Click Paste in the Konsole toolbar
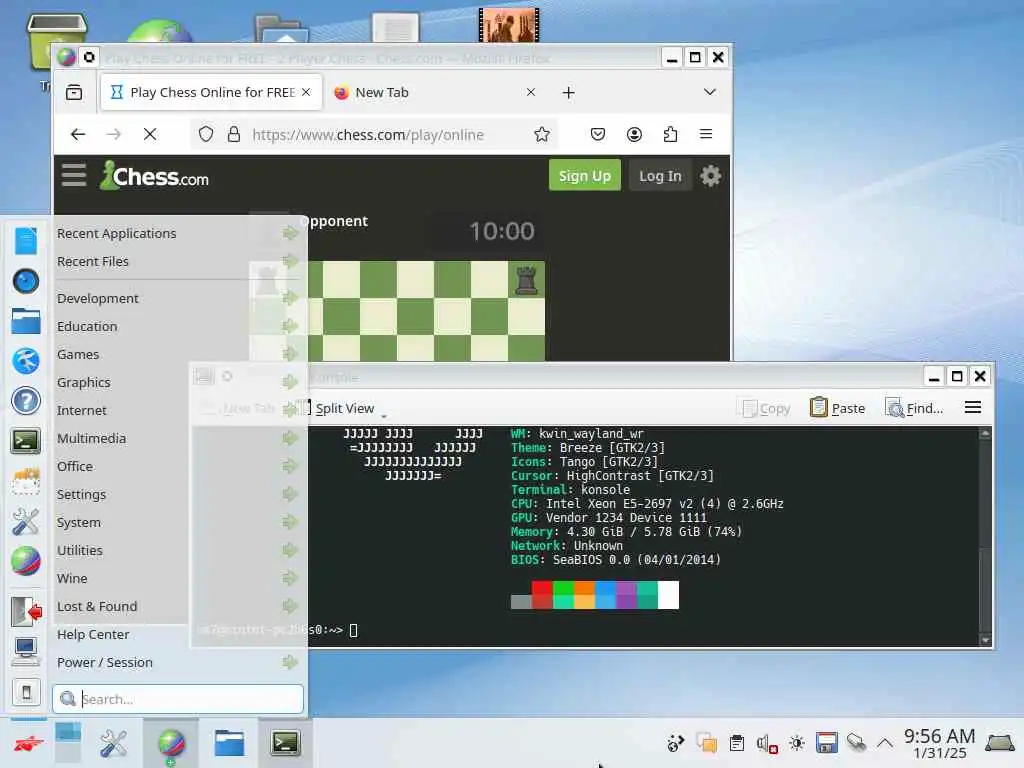 [838, 408]
